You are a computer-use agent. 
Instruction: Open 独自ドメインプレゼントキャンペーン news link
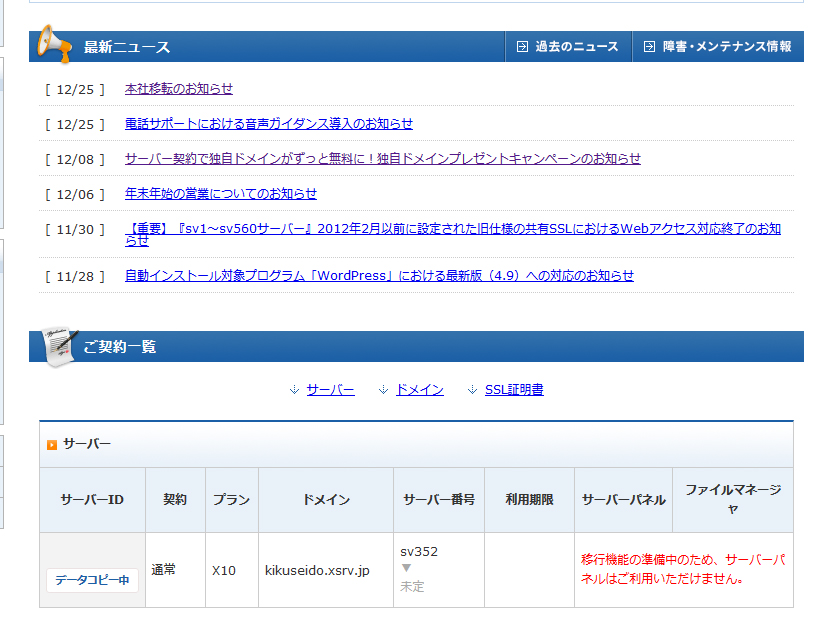coord(382,159)
